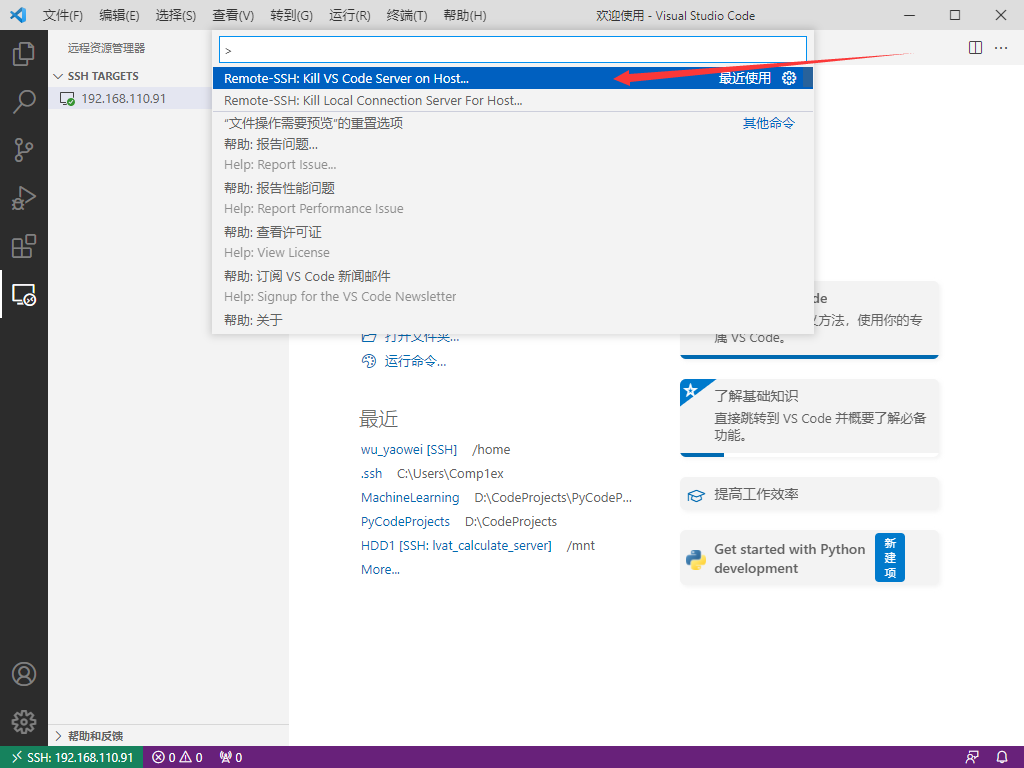Click the 其他命令 label
Screen dimensions: 1024x768
(769, 123)
